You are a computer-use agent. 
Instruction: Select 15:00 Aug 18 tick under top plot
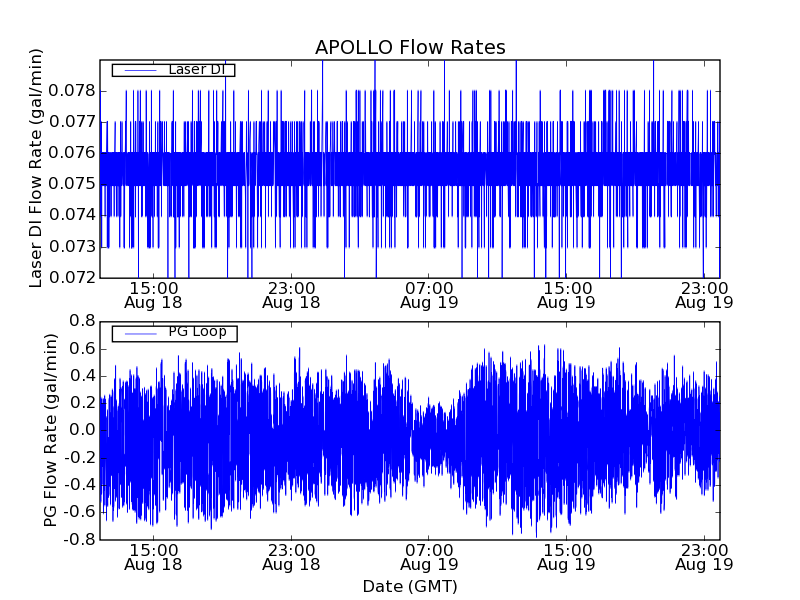coord(153,294)
